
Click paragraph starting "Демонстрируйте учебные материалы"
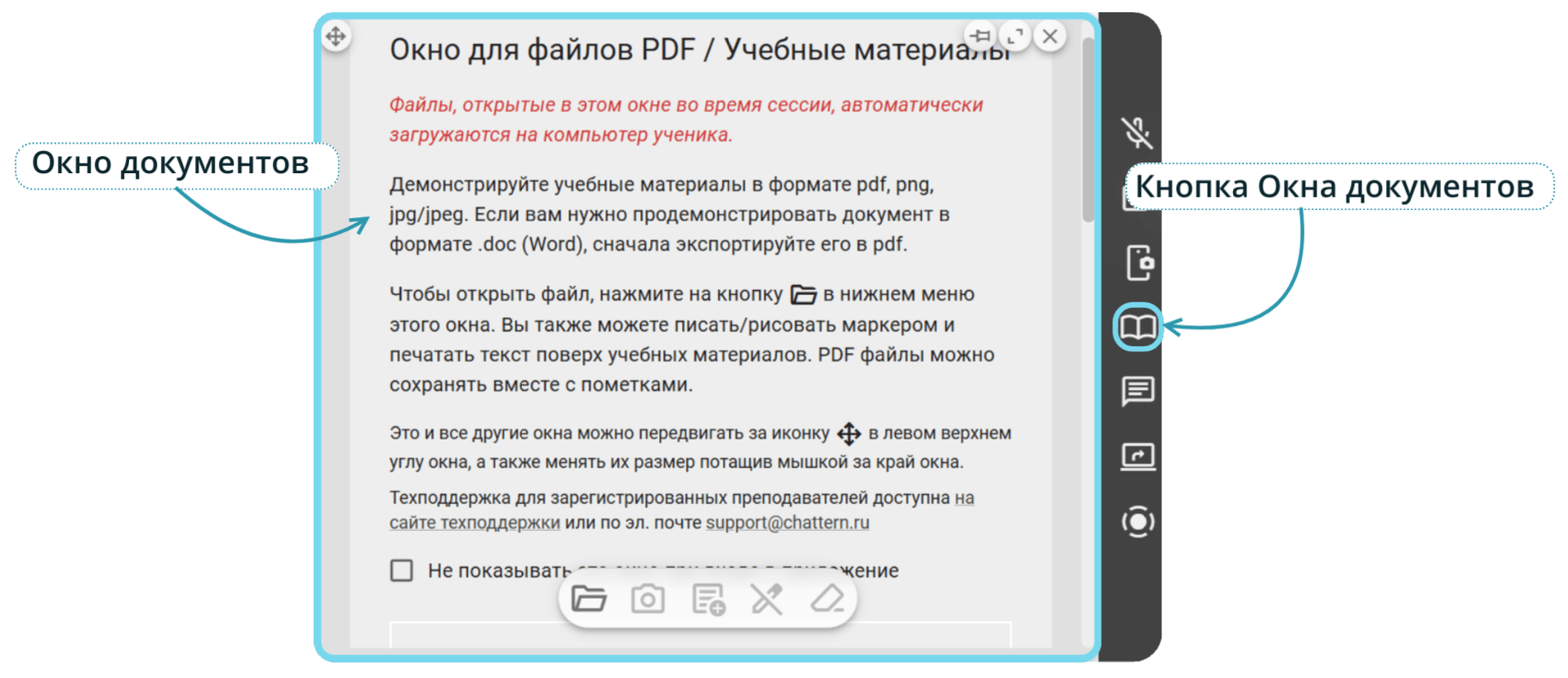pyautogui.click(x=669, y=214)
